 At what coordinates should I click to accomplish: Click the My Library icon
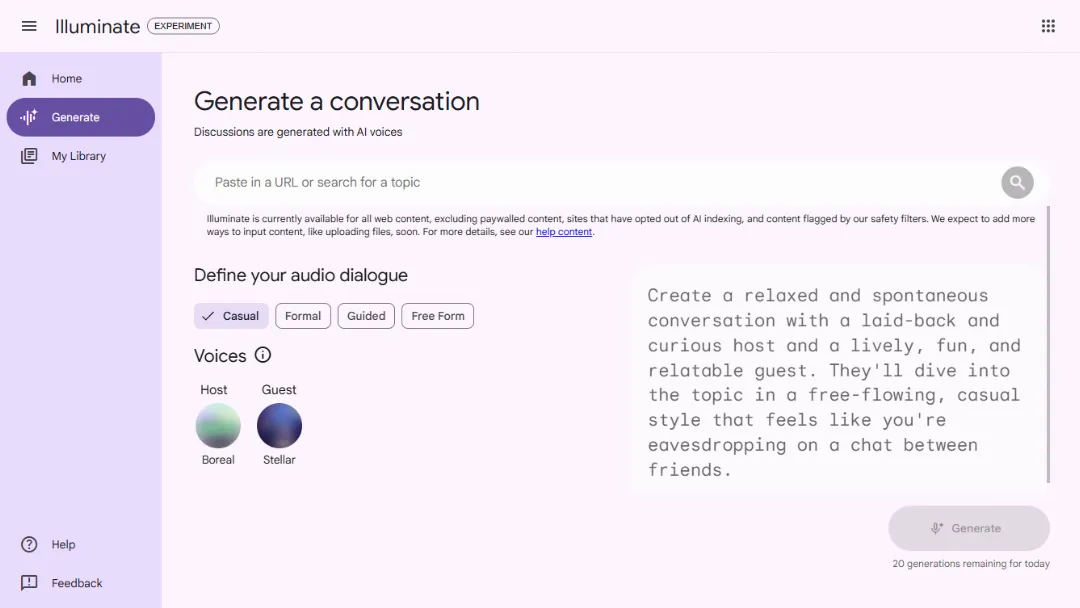[x=29, y=156]
